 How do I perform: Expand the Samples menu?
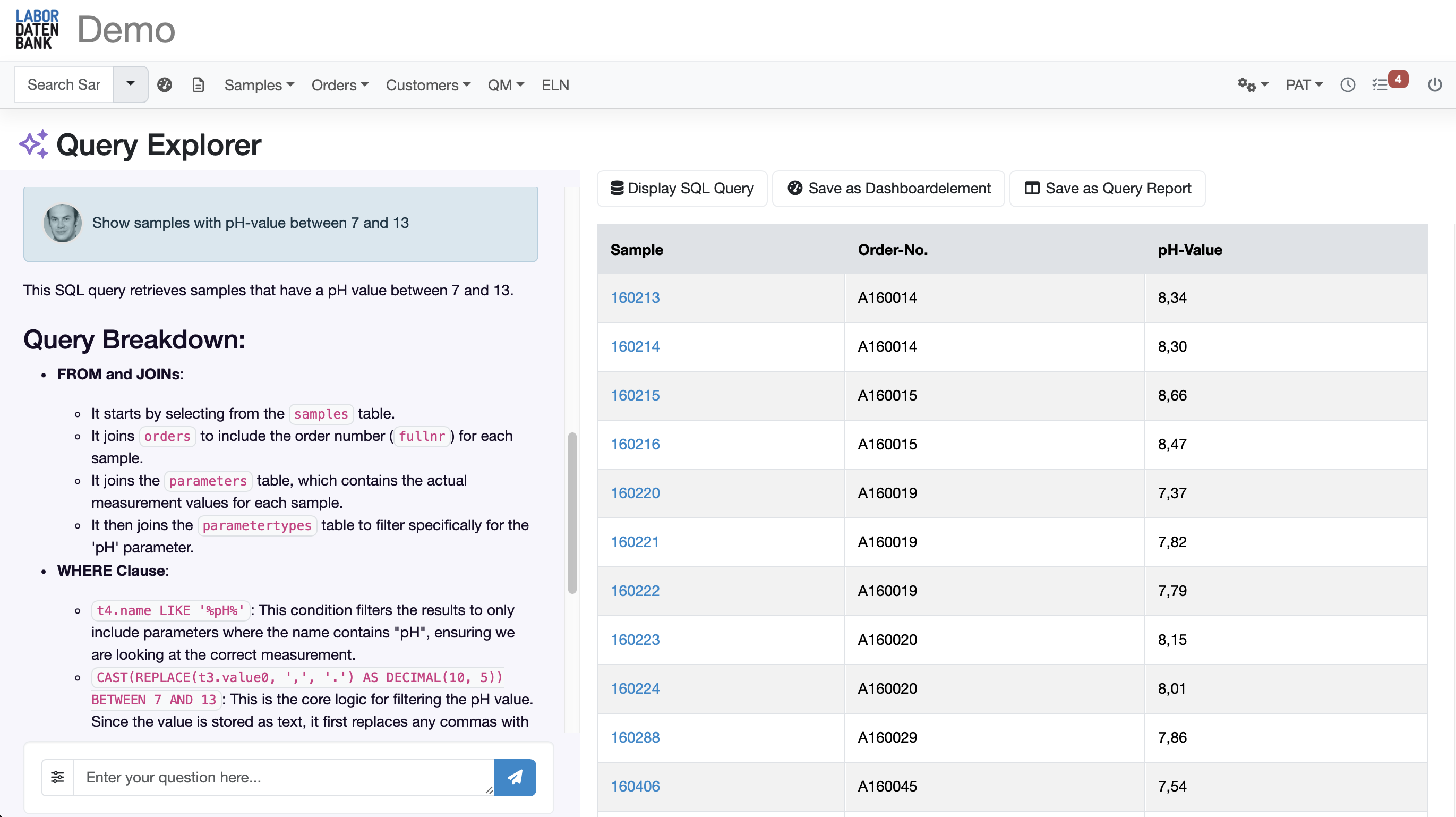[259, 85]
